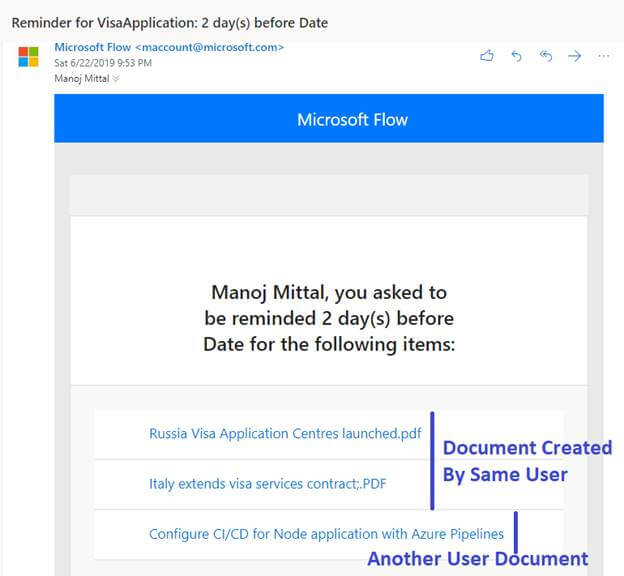Open the more actions ellipsis menu
Screen dimensions: 624x576
(604, 56)
